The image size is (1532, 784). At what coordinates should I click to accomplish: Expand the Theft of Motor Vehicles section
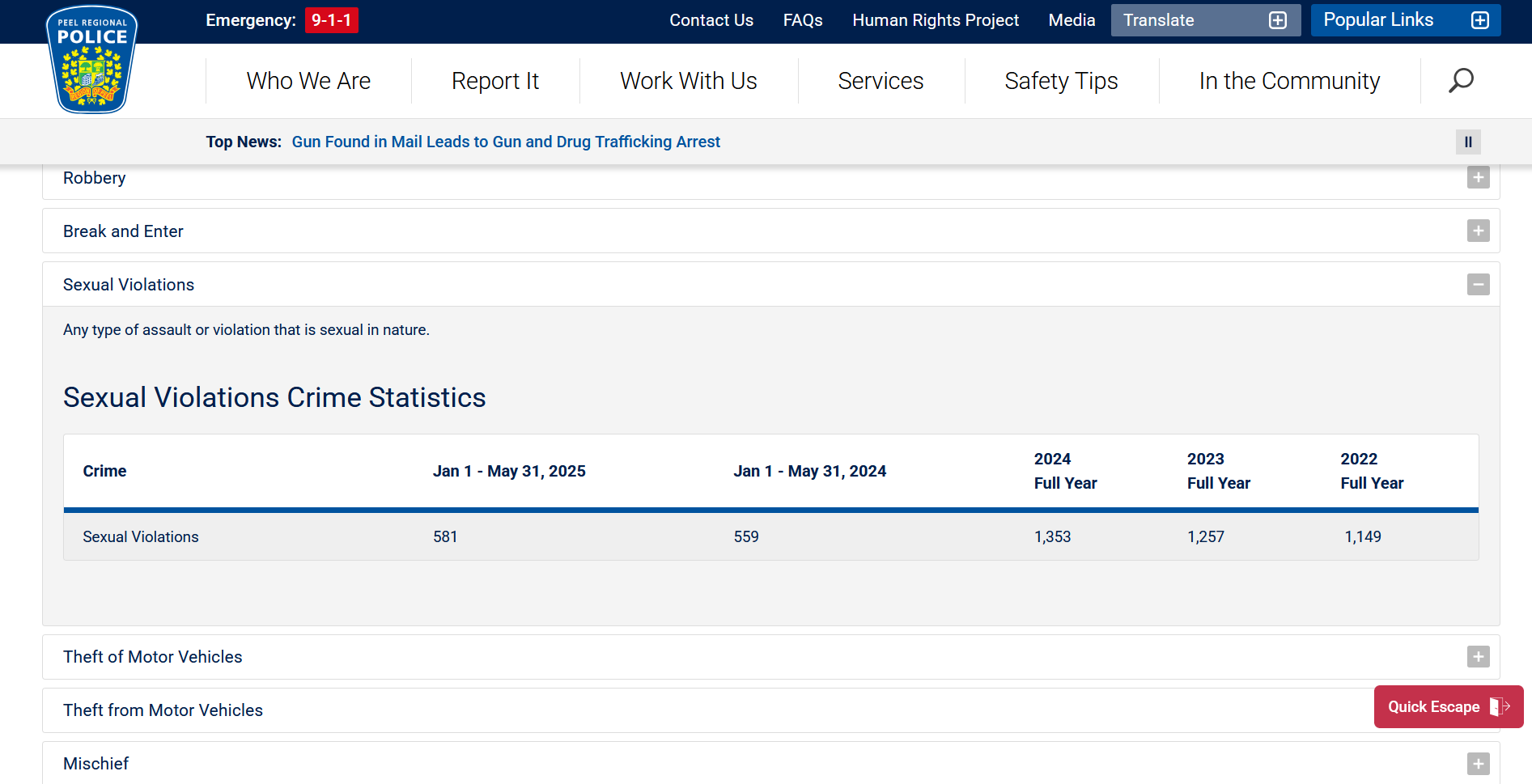(771, 657)
